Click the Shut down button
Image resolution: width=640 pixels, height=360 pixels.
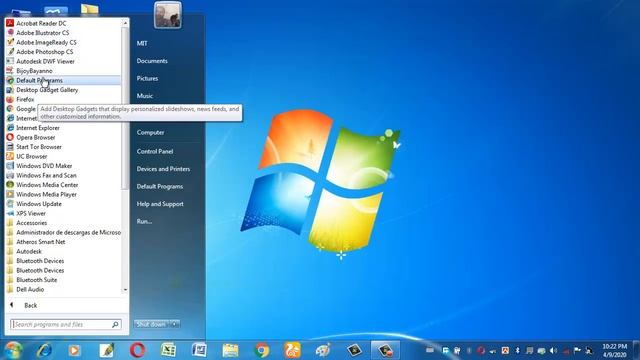(151, 324)
